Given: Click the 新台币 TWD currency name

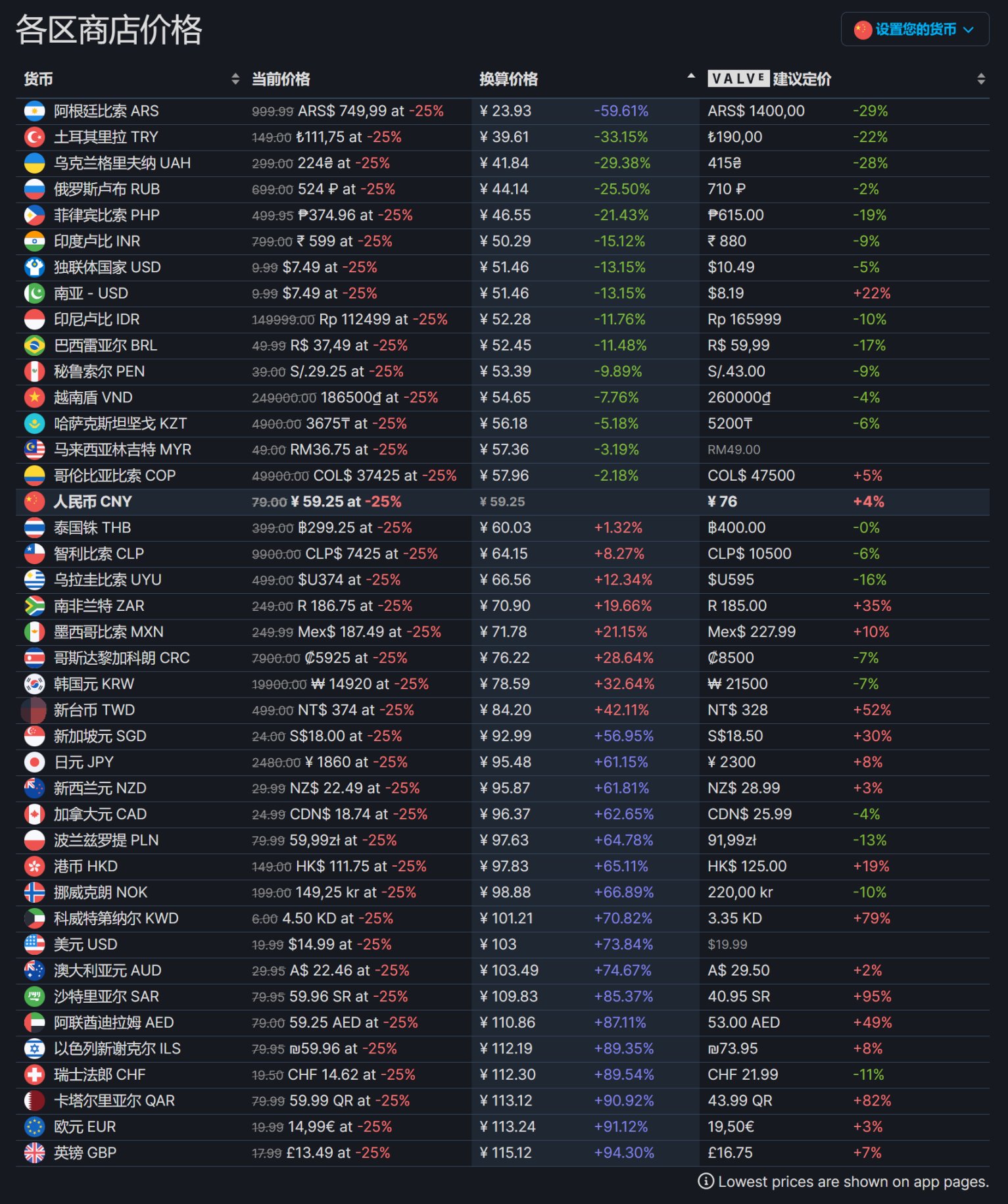Looking at the screenshot, I should click(95, 710).
